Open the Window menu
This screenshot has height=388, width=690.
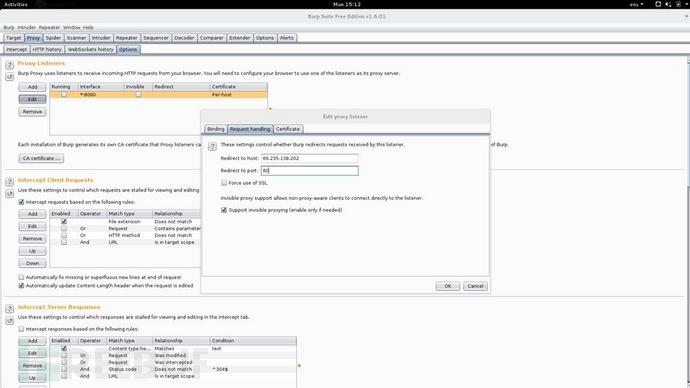click(x=71, y=27)
